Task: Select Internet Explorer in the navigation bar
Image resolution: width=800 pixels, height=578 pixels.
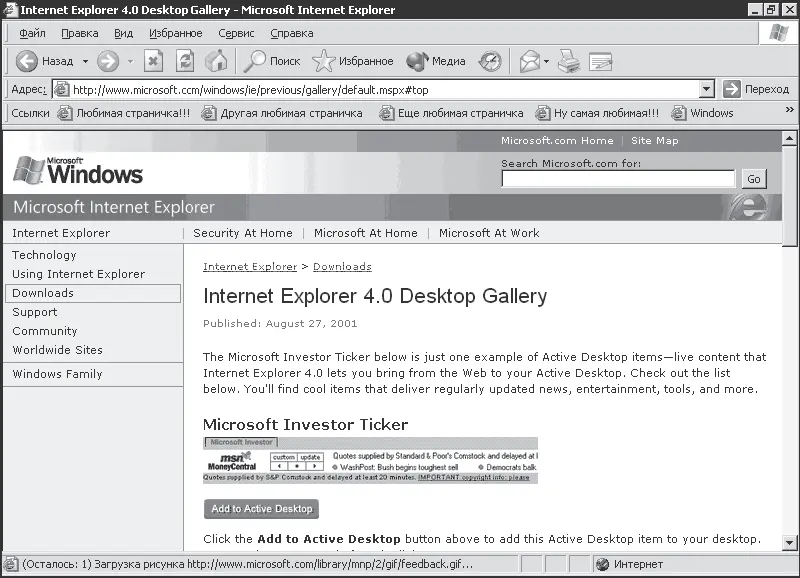Action: click(61, 233)
